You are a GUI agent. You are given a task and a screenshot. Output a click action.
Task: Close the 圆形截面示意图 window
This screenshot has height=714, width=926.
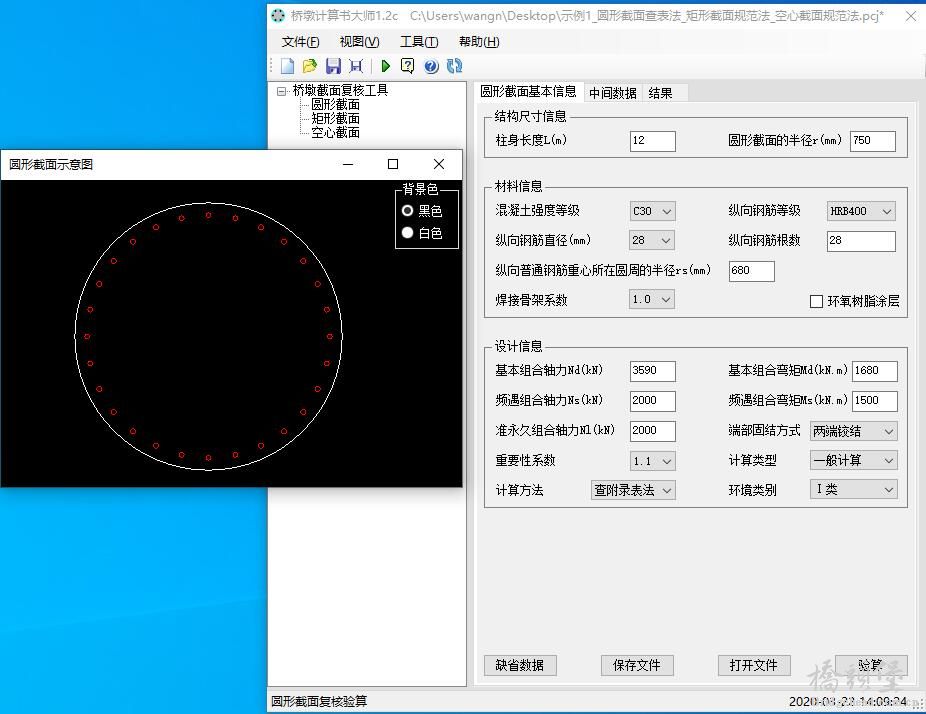click(x=439, y=164)
